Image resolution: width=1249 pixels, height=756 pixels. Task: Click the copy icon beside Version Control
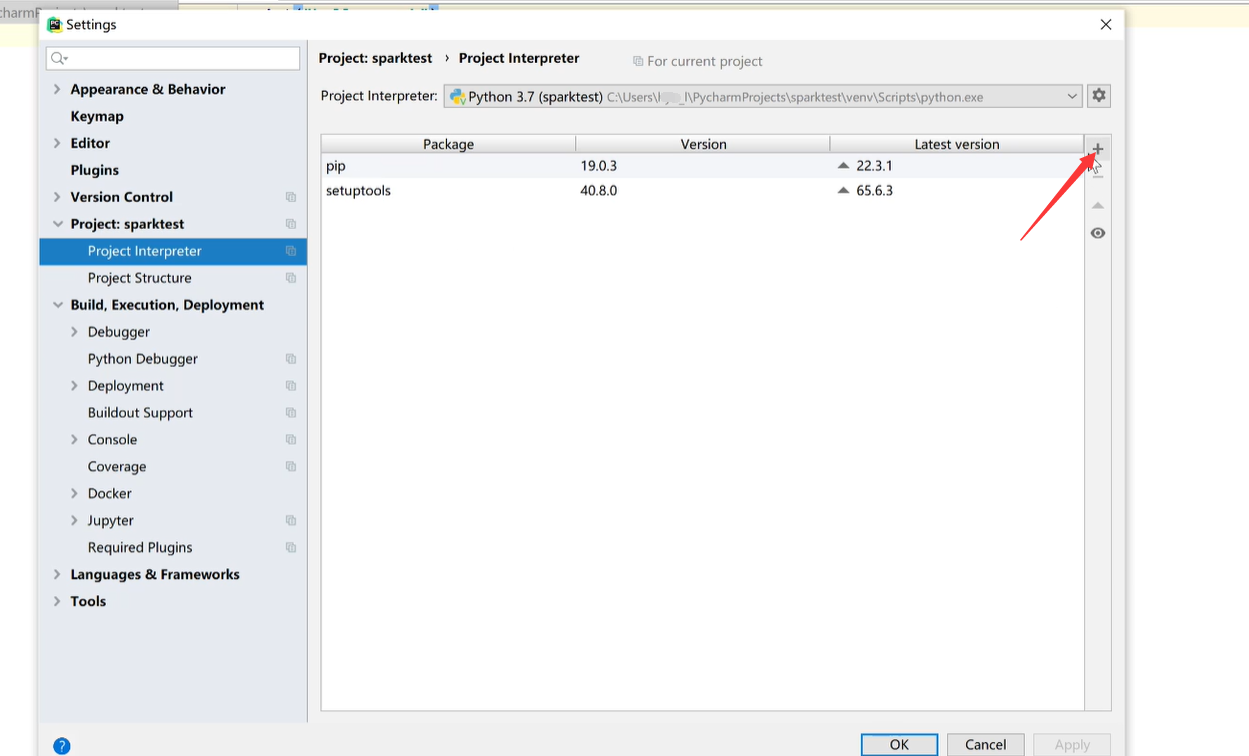(x=291, y=197)
